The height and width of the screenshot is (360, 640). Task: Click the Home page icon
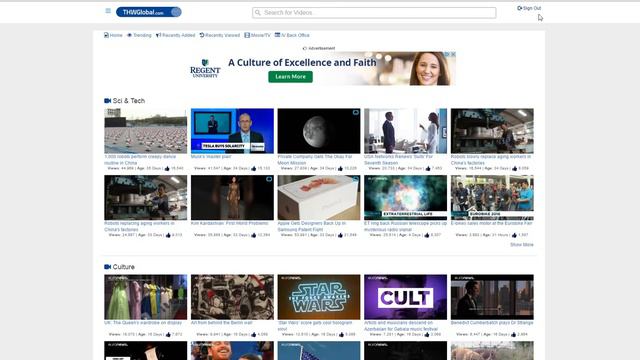(x=106, y=35)
